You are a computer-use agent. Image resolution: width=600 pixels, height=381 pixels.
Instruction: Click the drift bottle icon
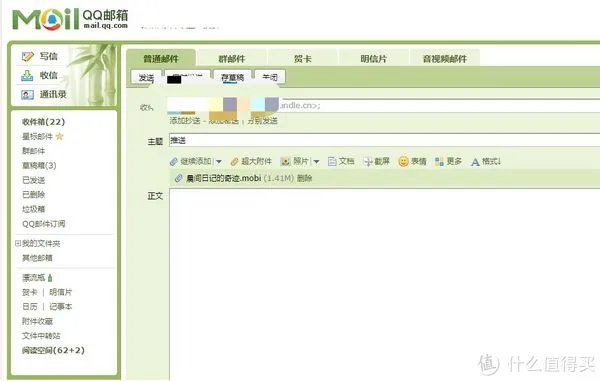pos(50,278)
